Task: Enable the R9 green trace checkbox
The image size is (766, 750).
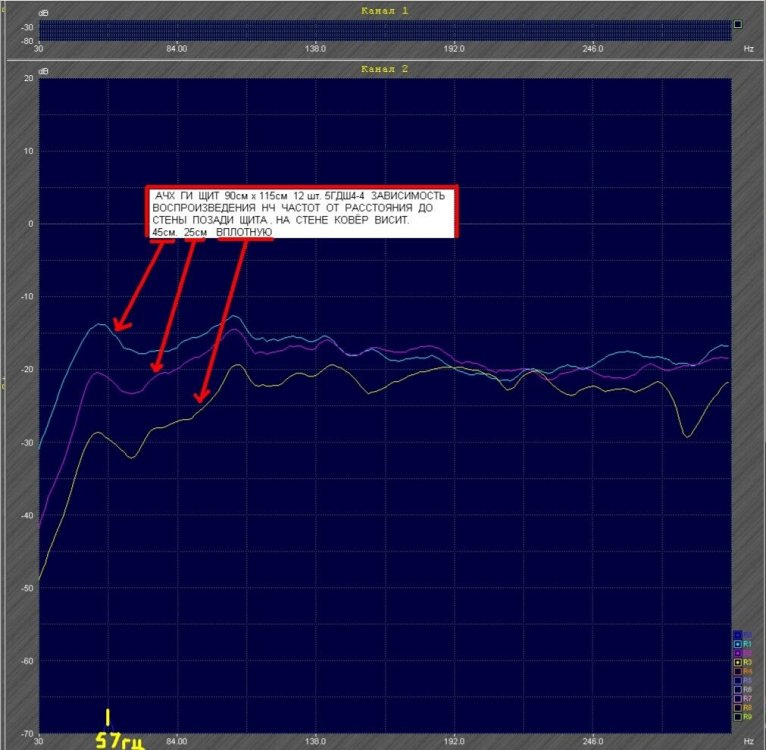Action: click(x=738, y=716)
